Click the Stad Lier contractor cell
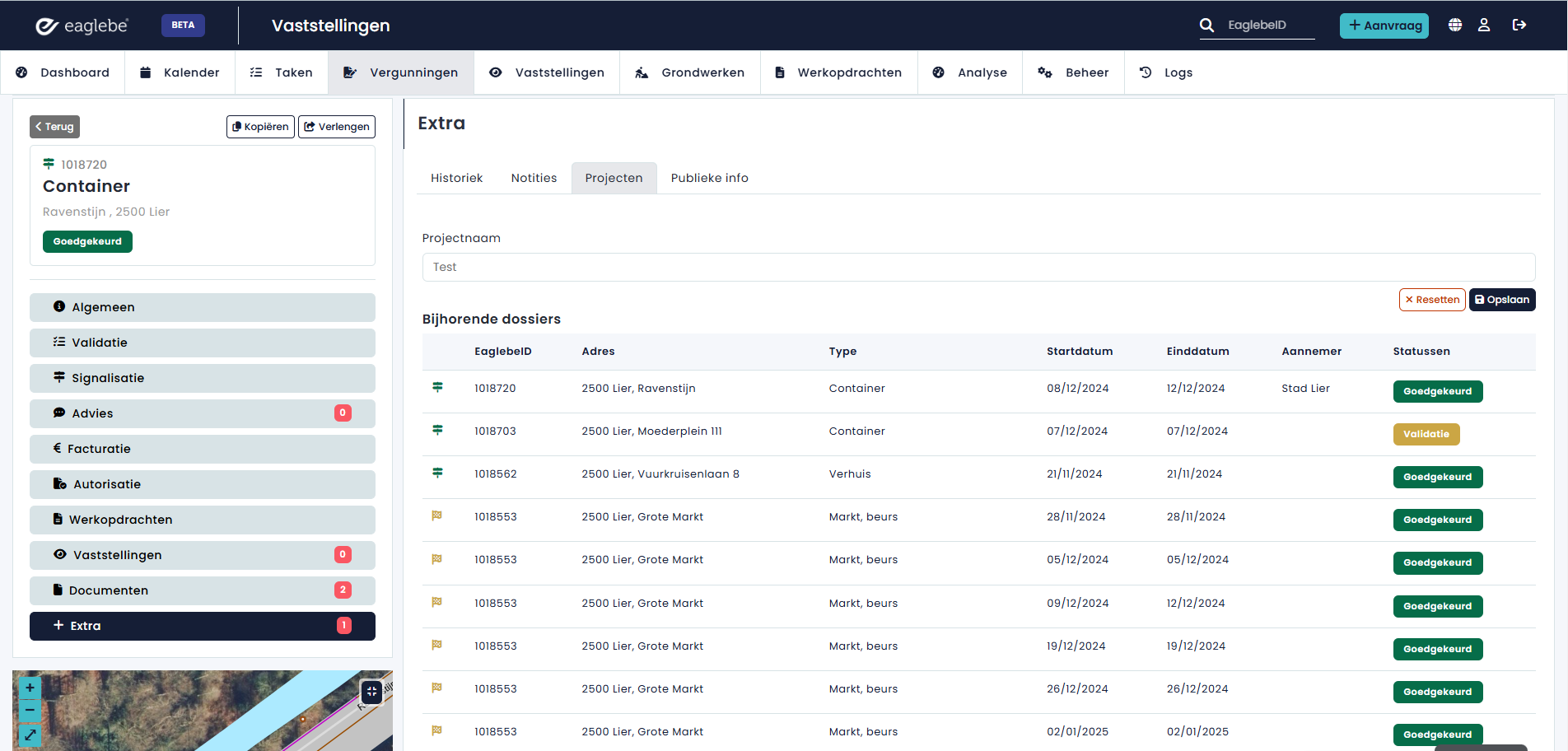The height and width of the screenshot is (751, 1568). (1305, 389)
